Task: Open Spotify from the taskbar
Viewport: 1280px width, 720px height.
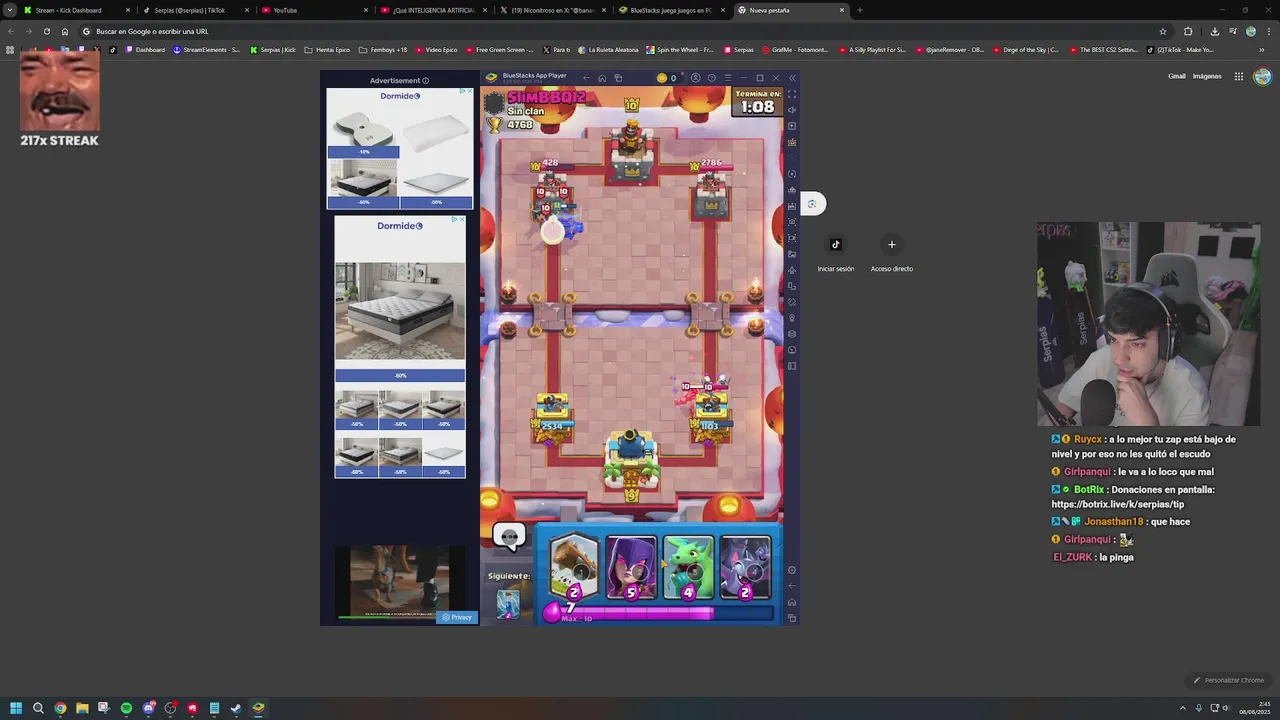Action: pyautogui.click(x=126, y=708)
